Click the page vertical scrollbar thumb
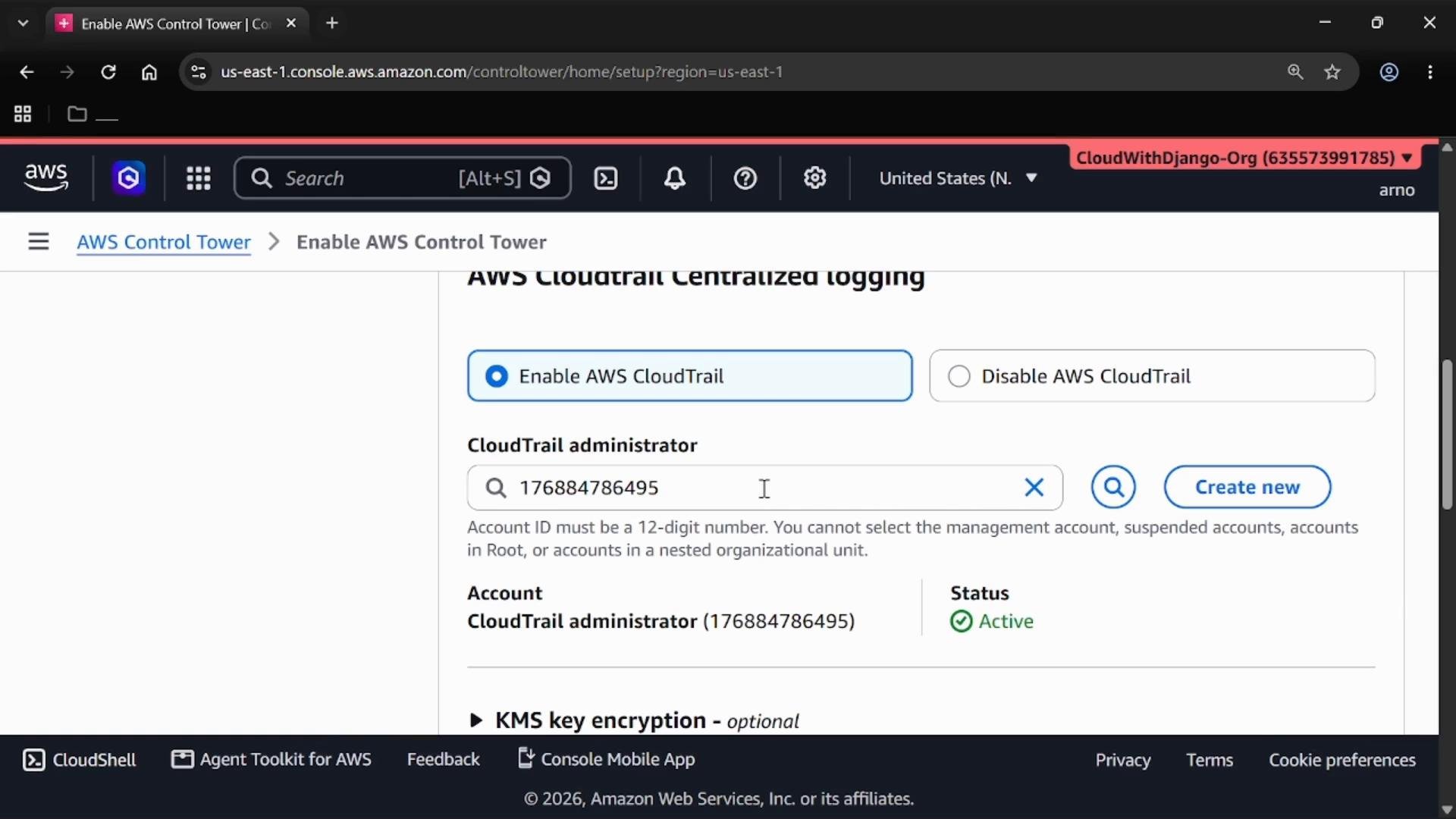This screenshot has height=819, width=1456. [1447, 435]
